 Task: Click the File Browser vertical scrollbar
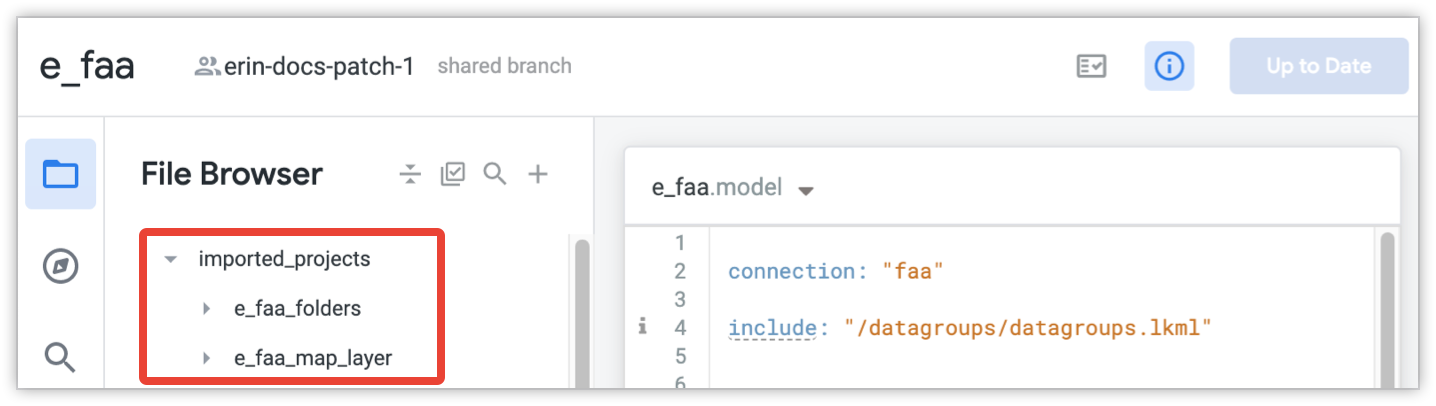(581, 310)
